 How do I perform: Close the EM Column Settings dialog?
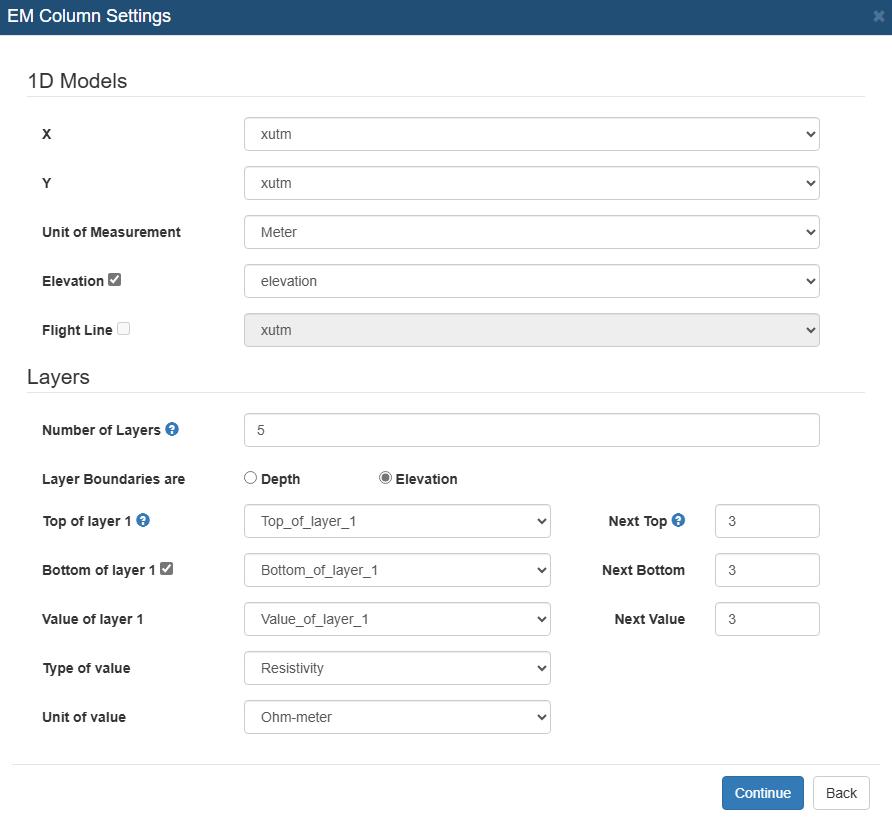point(878,17)
